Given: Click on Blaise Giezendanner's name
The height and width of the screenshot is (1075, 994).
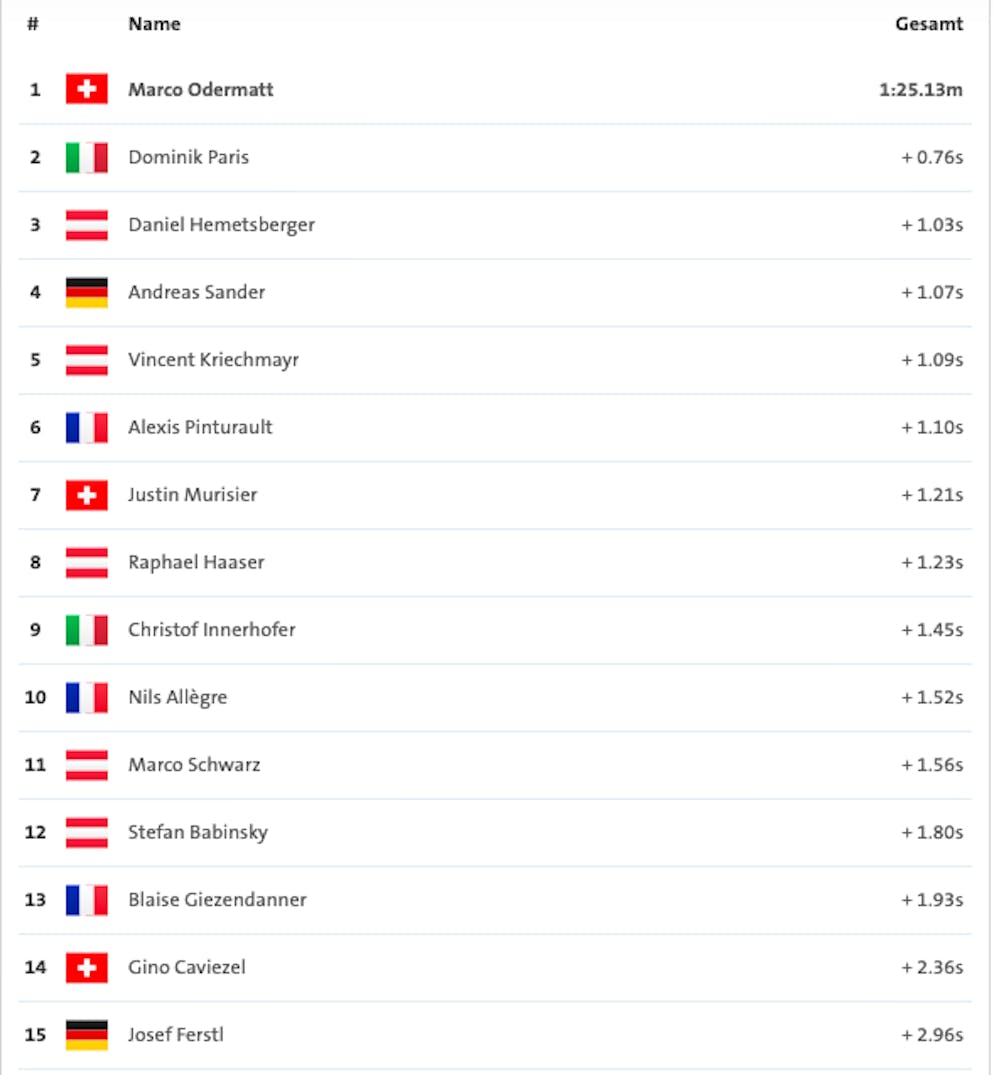Looking at the screenshot, I should point(217,900).
